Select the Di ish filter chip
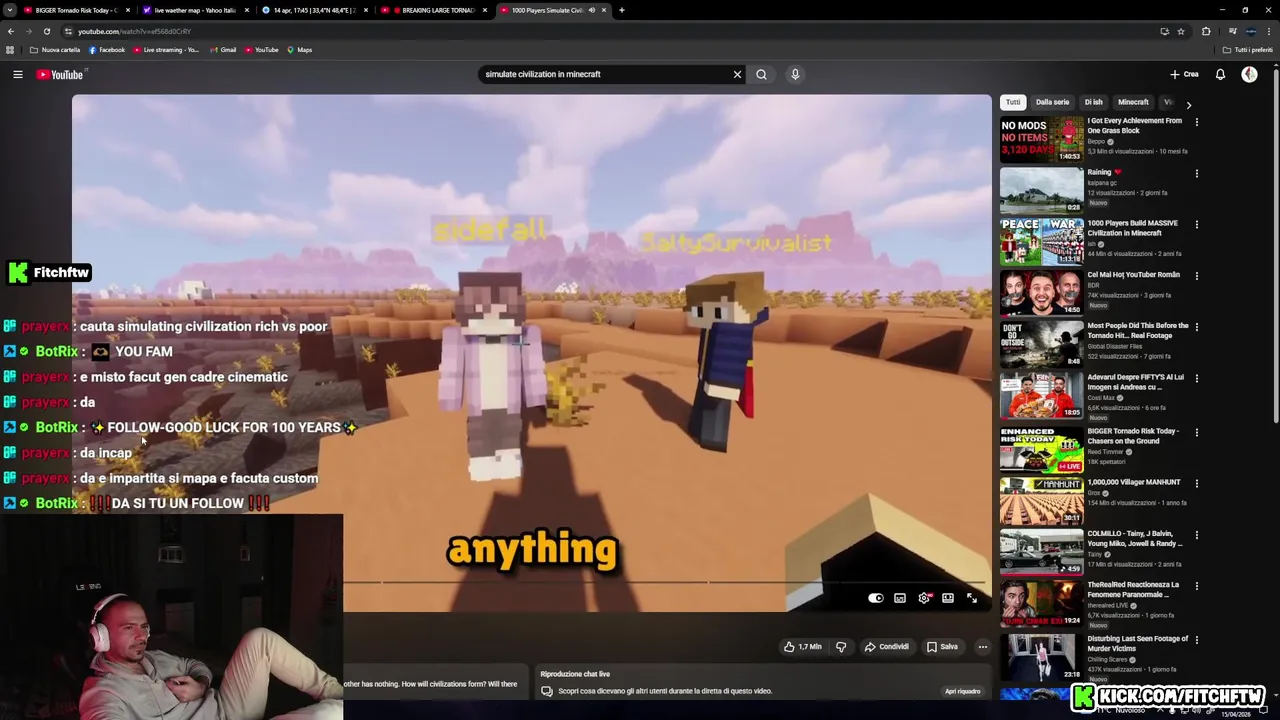The image size is (1280, 720). pyautogui.click(x=1094, y=102)
